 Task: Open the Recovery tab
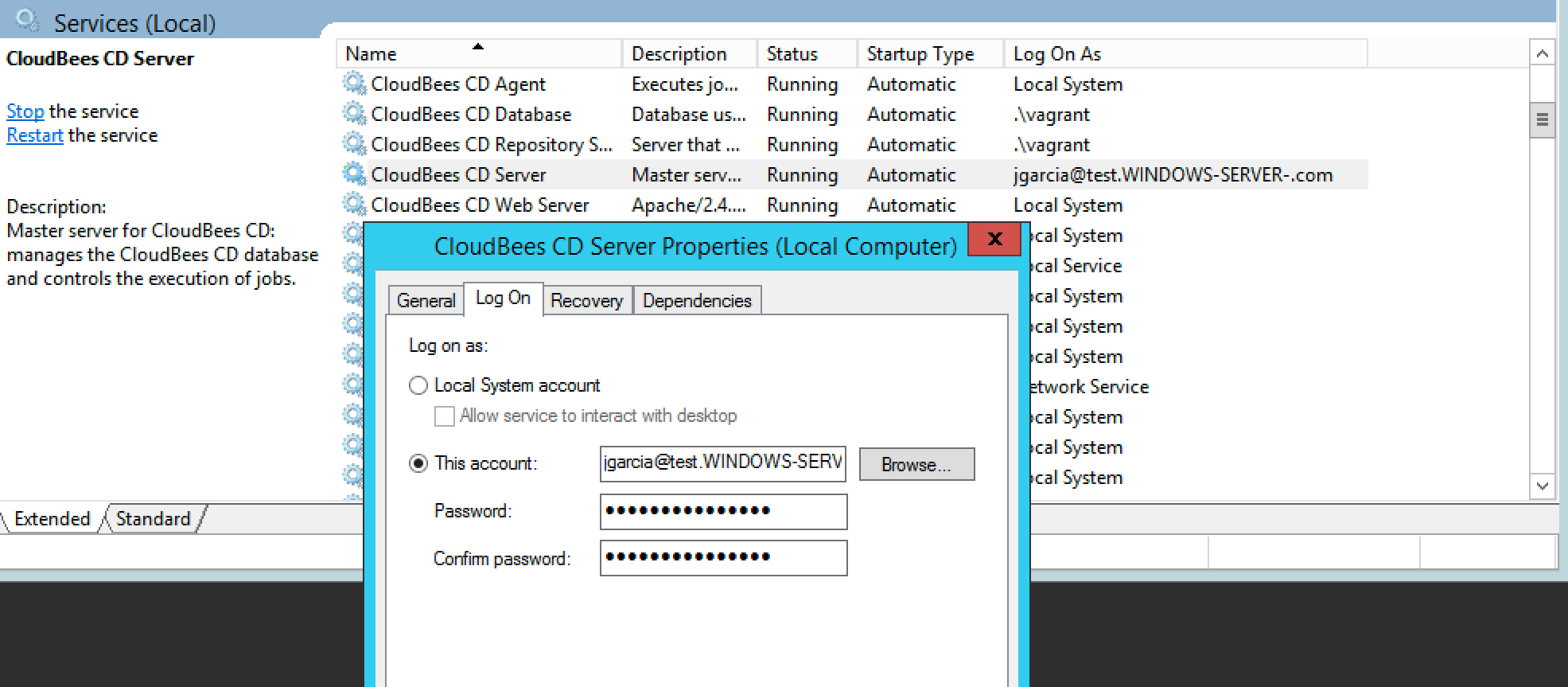(x=587, y=300)
